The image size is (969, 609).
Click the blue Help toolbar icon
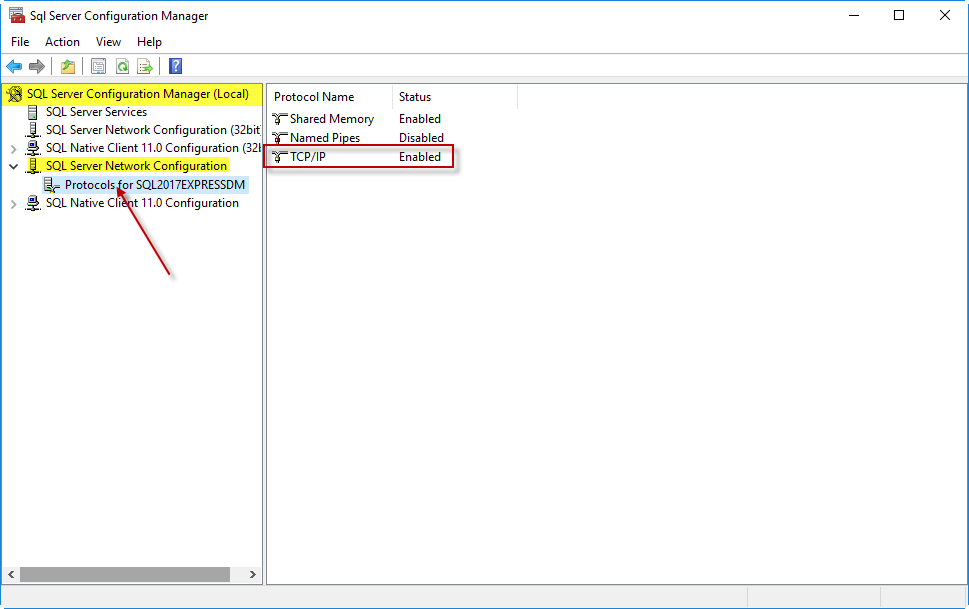pyautogui.click(x=176, y=66)
